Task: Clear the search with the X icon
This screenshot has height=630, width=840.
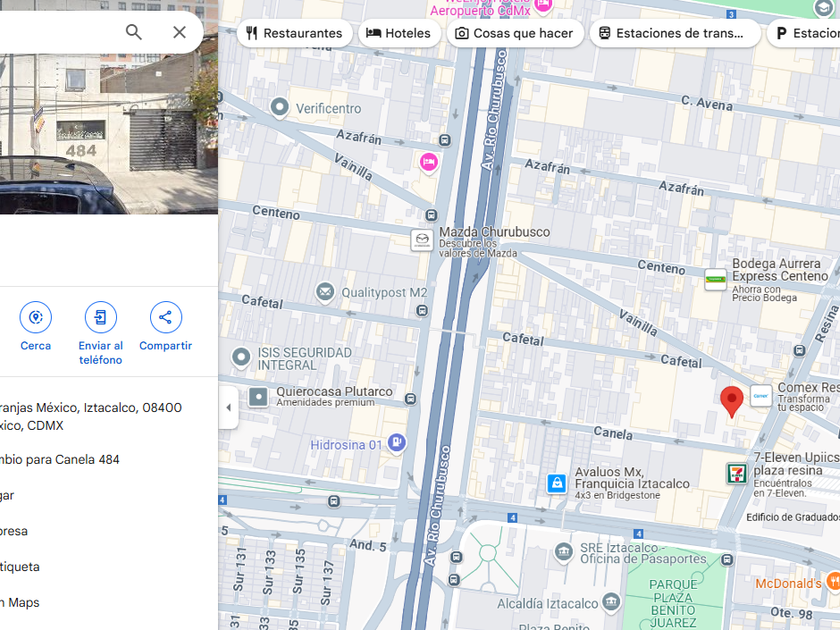Action: pyautogui.click(x=179, y=32)
